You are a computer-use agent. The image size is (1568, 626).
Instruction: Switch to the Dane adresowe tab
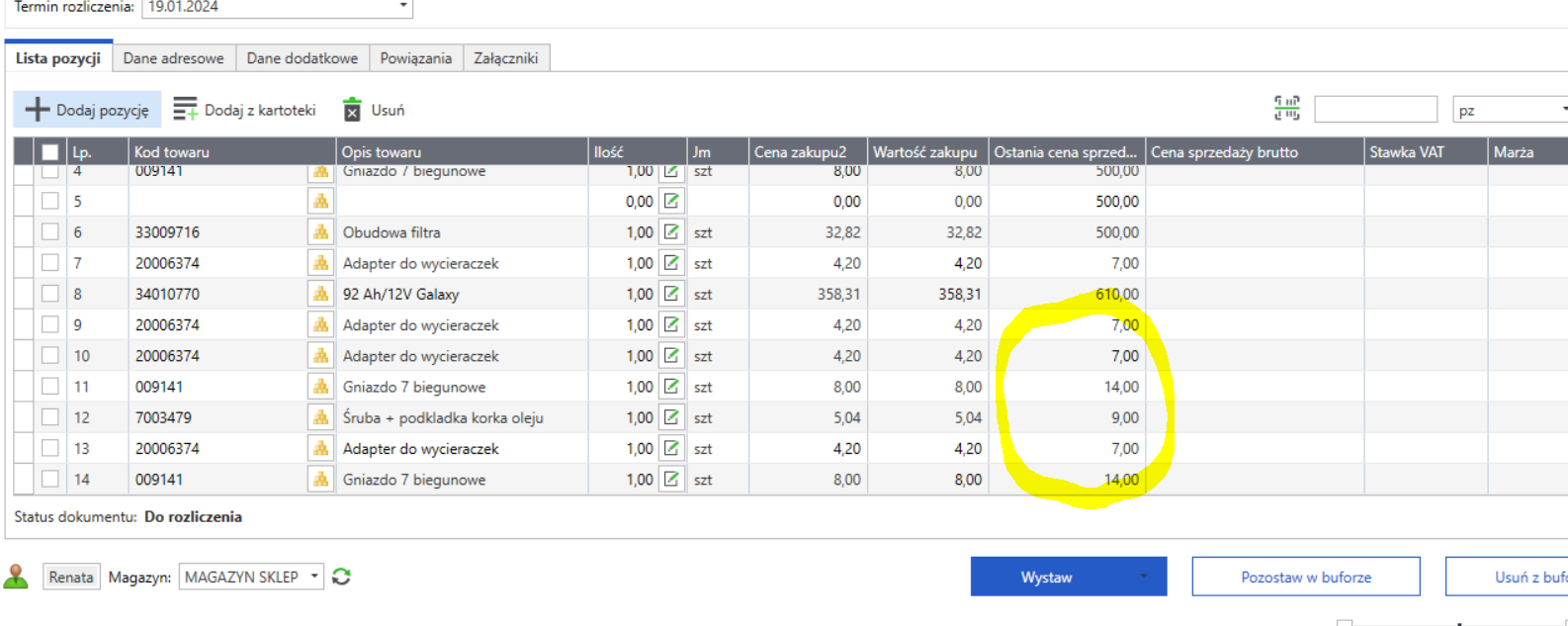tap(173, 58)
